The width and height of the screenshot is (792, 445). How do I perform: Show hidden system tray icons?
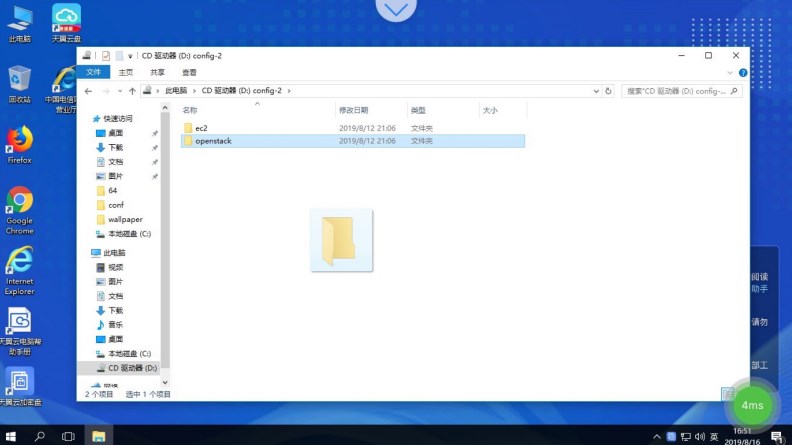[x=655, y=437]
